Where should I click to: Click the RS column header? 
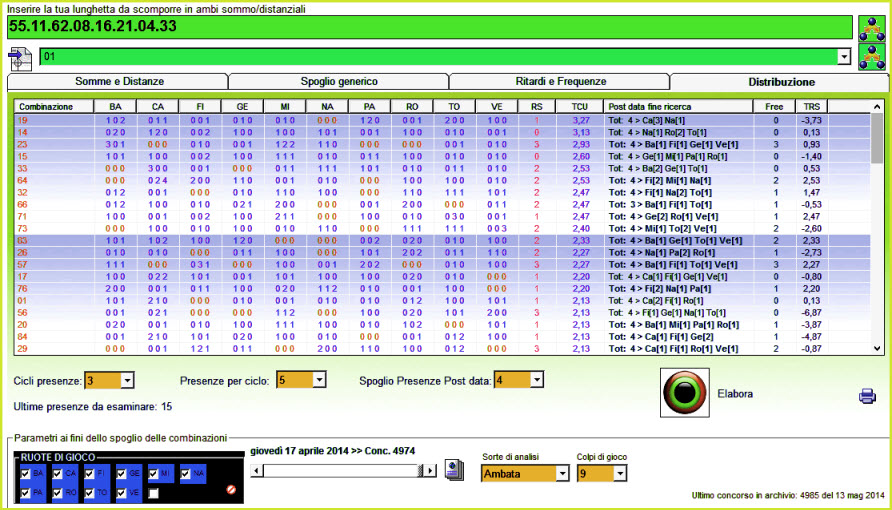536,107
